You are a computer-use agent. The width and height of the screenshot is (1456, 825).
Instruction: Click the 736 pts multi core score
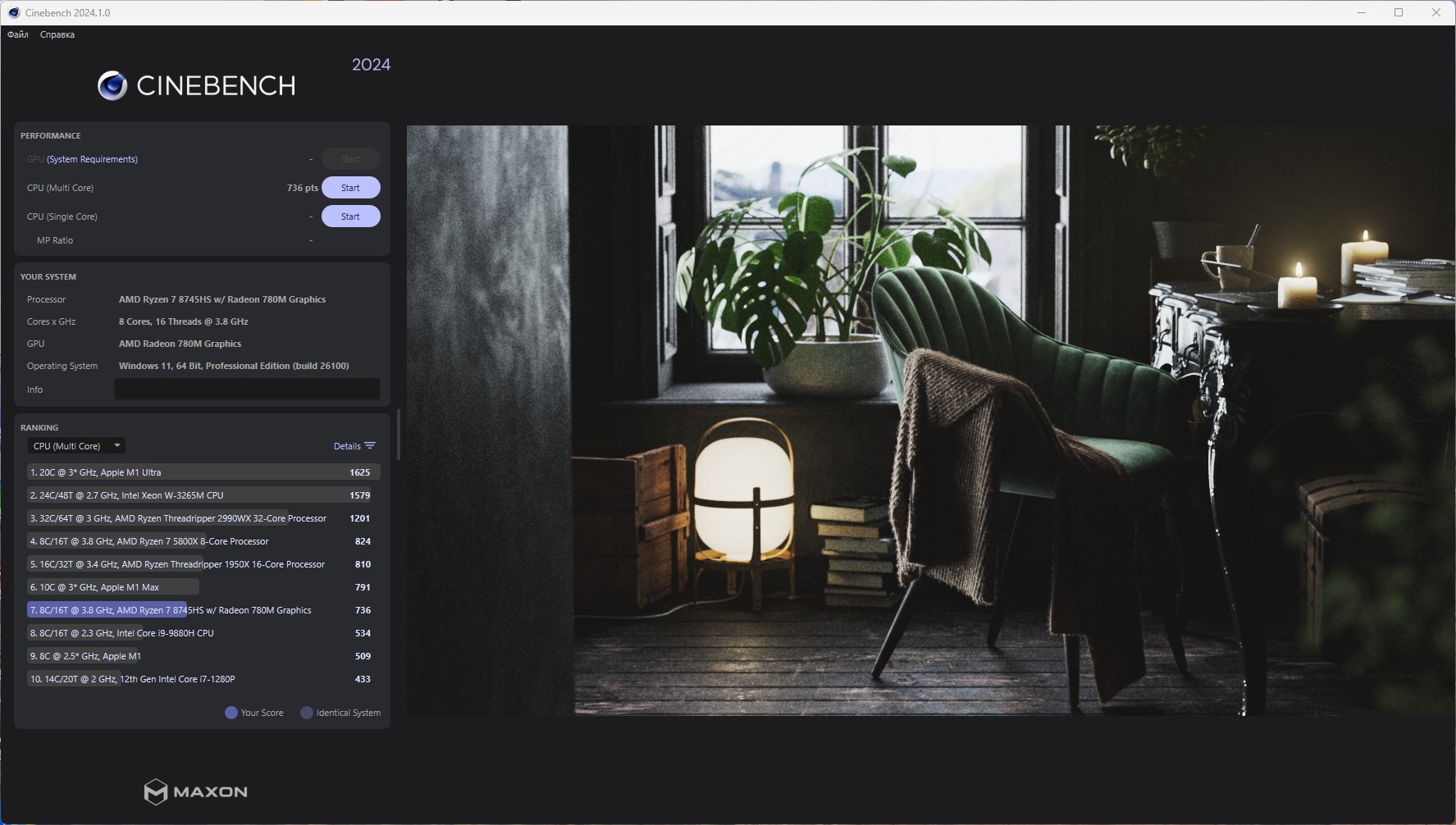(303, 188)
